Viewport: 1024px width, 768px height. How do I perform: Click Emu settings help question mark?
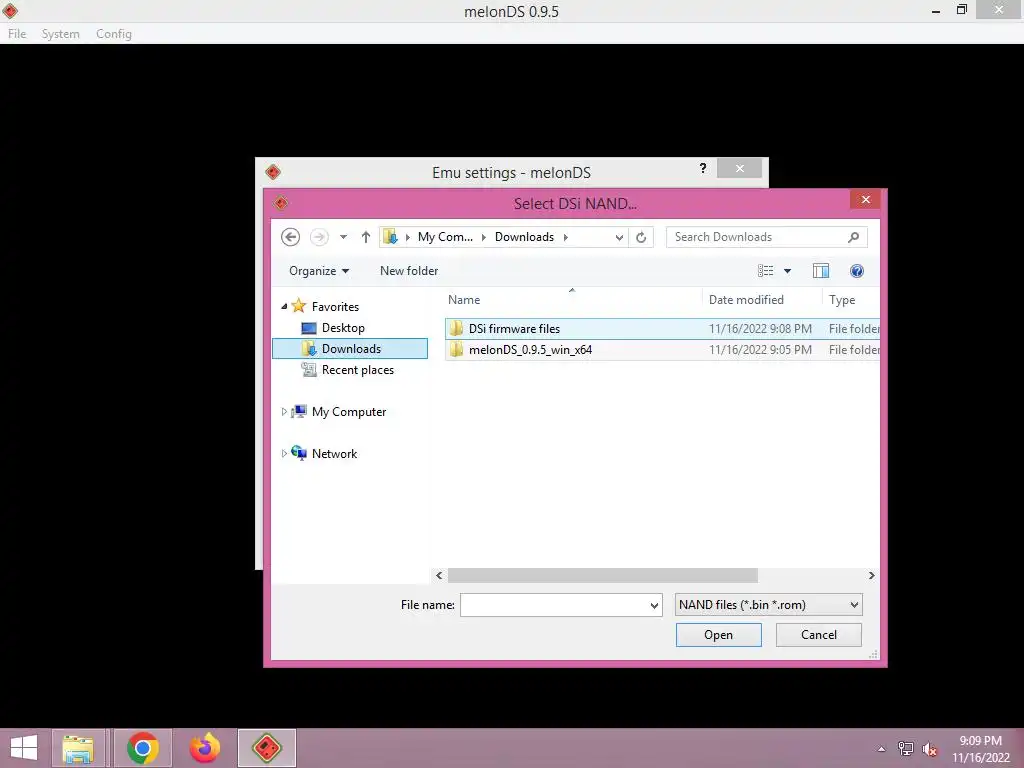703,168
